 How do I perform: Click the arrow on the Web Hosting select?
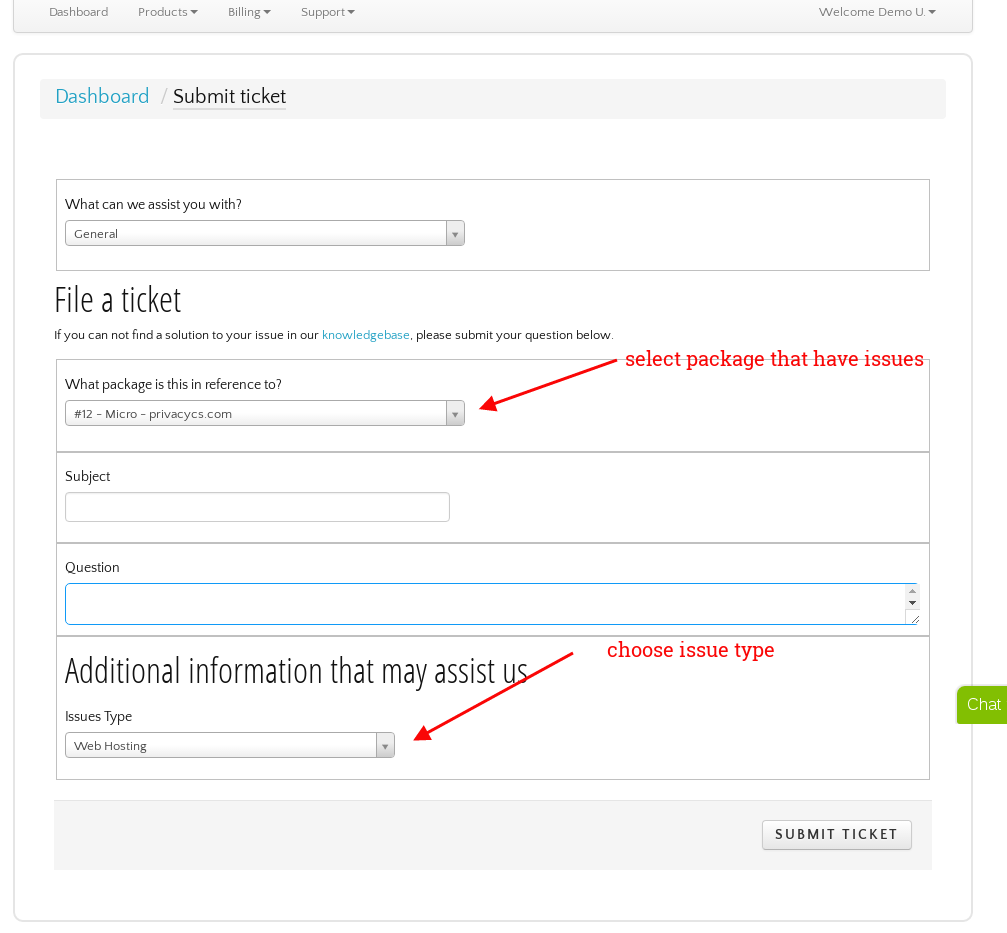pos(385,746)
